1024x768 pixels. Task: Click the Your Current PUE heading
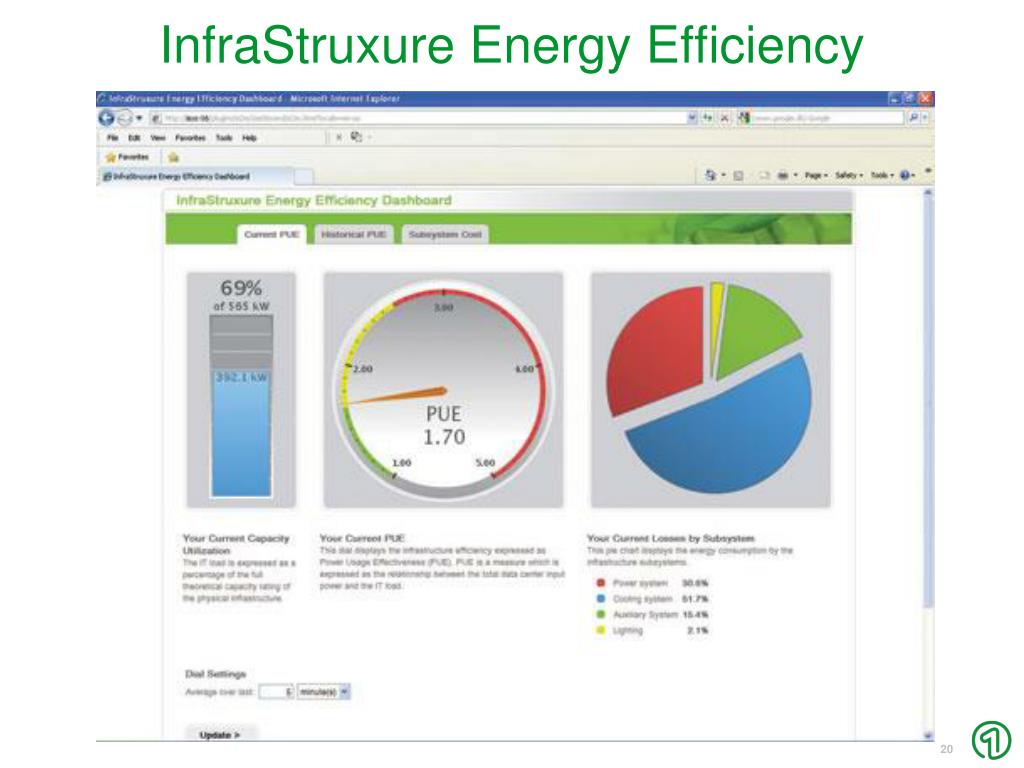click(362, 538)
